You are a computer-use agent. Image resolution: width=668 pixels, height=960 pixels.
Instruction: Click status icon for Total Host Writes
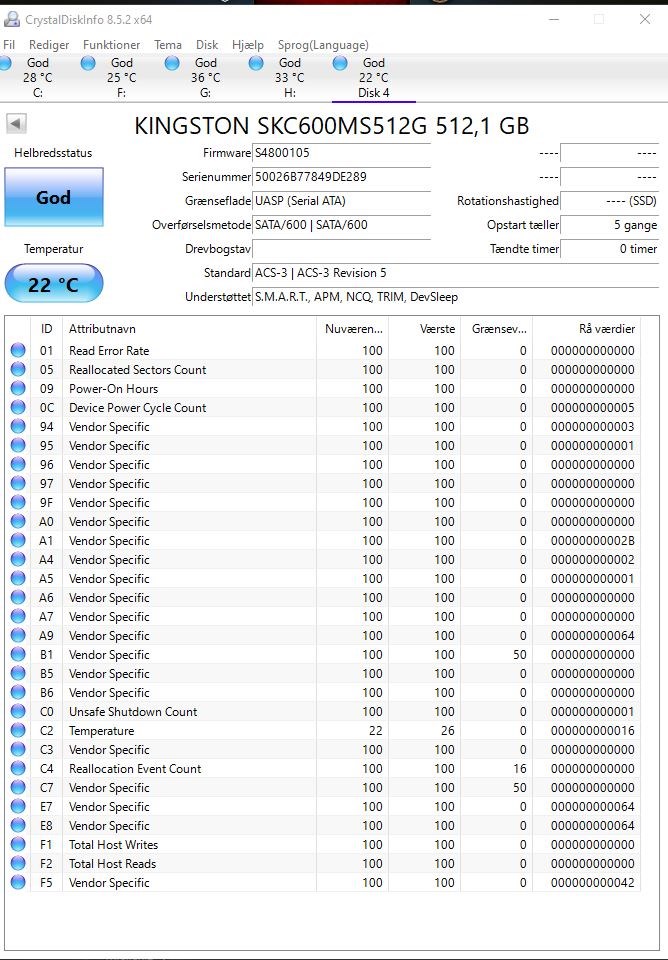point(18,844)
